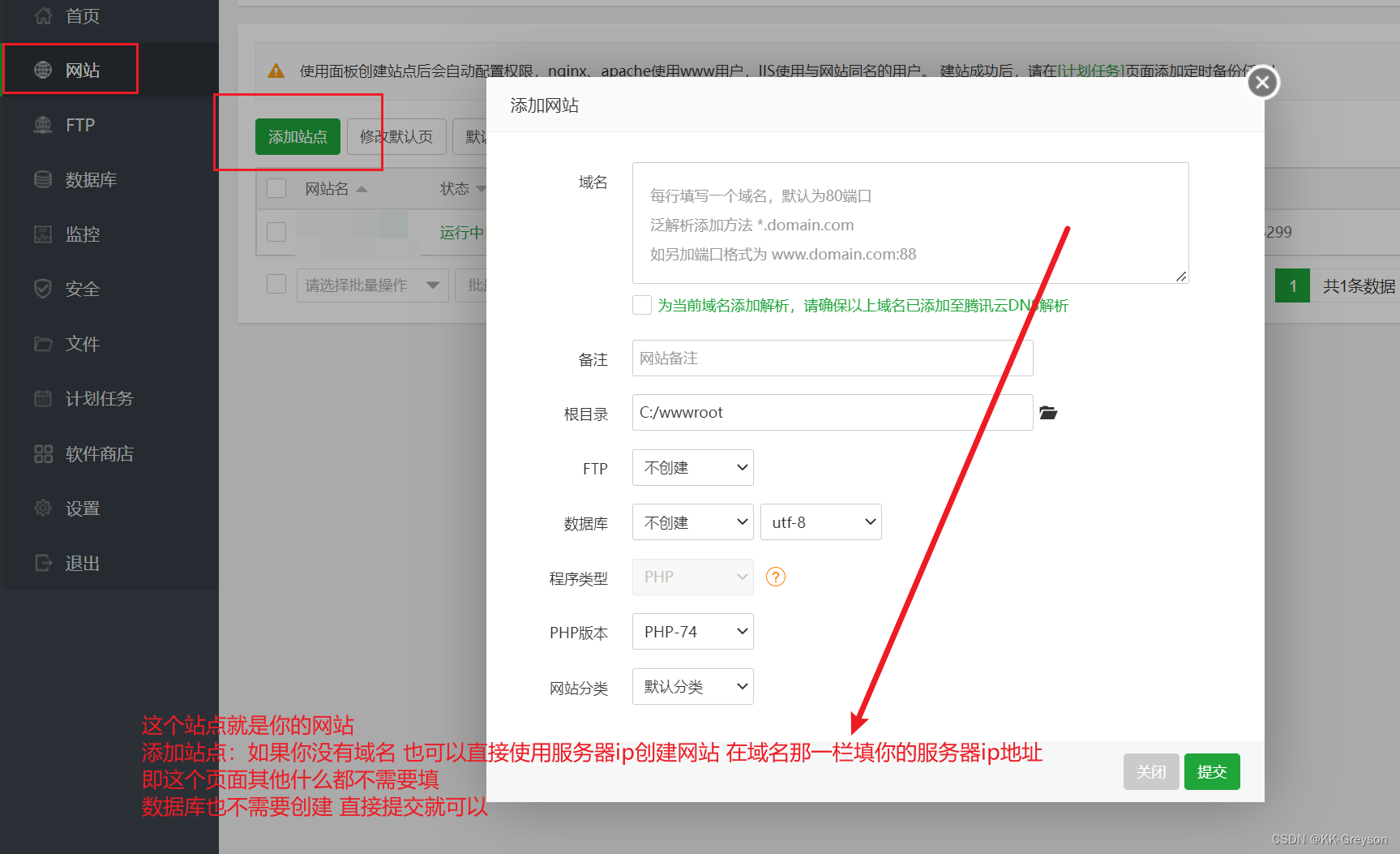
Task: Click the 安全 shield icon
Action: click(43, 289)
